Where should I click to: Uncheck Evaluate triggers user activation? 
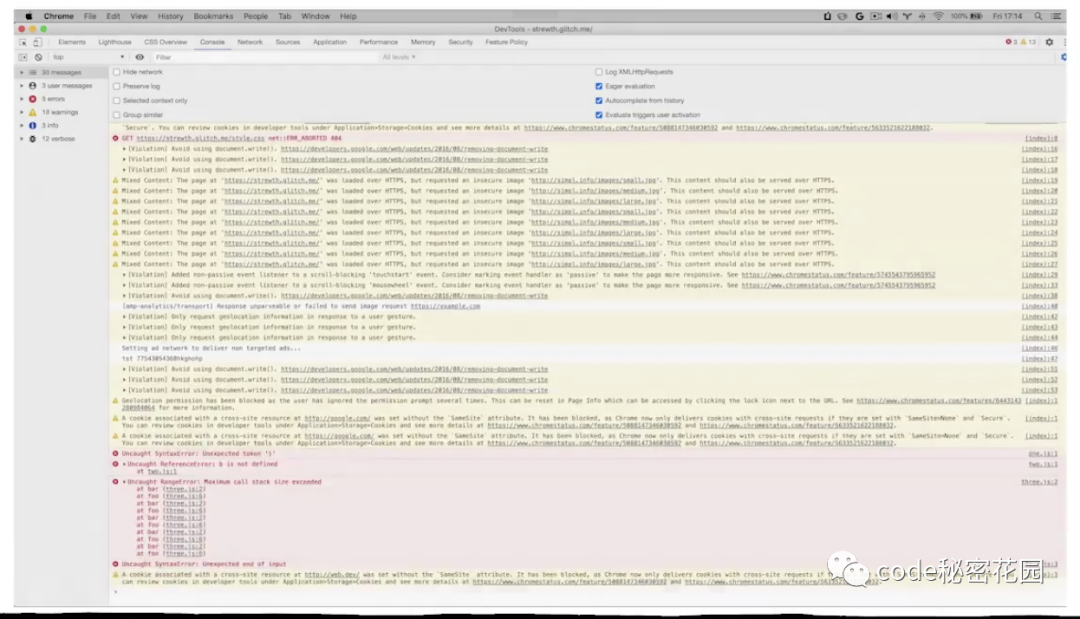coord(599,115)
